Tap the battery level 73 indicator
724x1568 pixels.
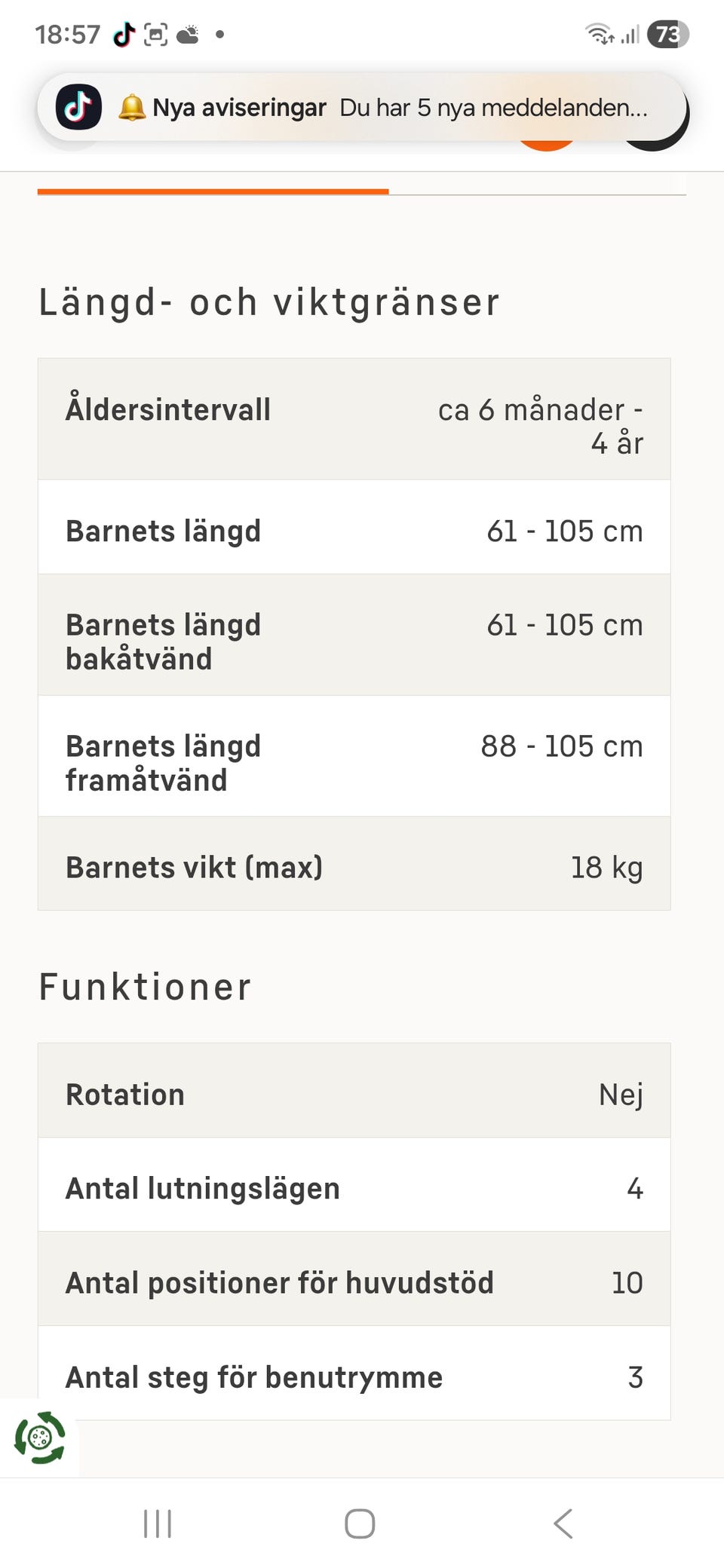tap(667, 35)
